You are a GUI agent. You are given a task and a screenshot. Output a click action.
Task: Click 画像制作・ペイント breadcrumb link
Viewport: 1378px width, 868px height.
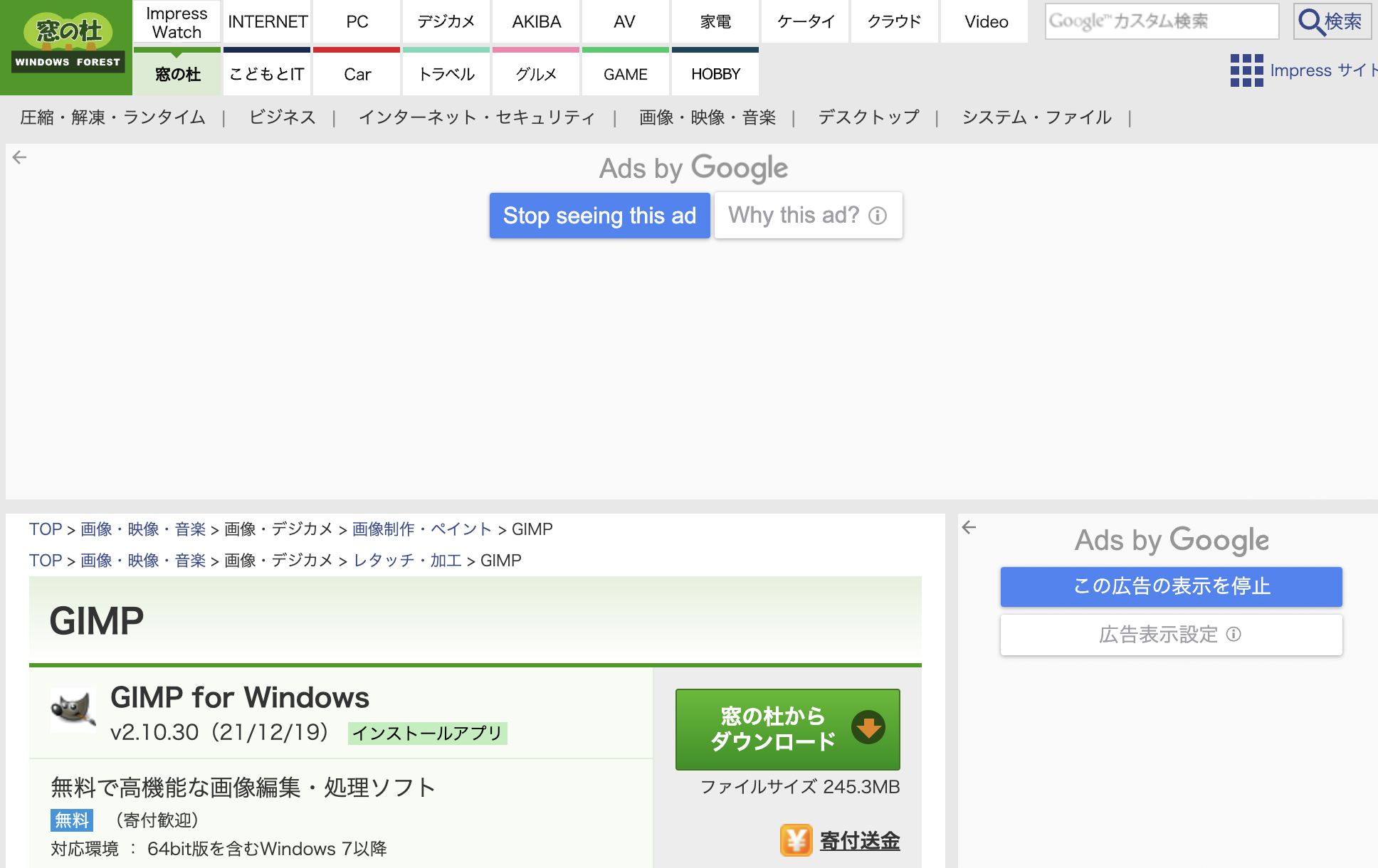click(x=422, y=529)
